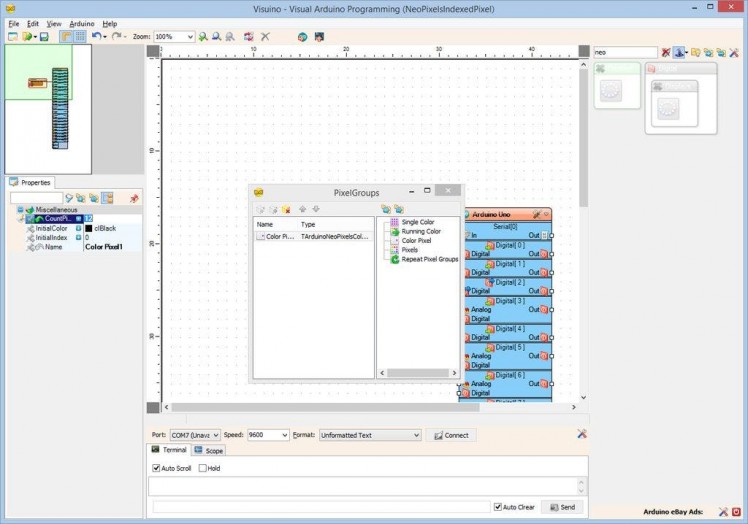Screen dimensions: 748x524
Task: Click the Save project icon in toolbar
Action: [x=44, y=37]
